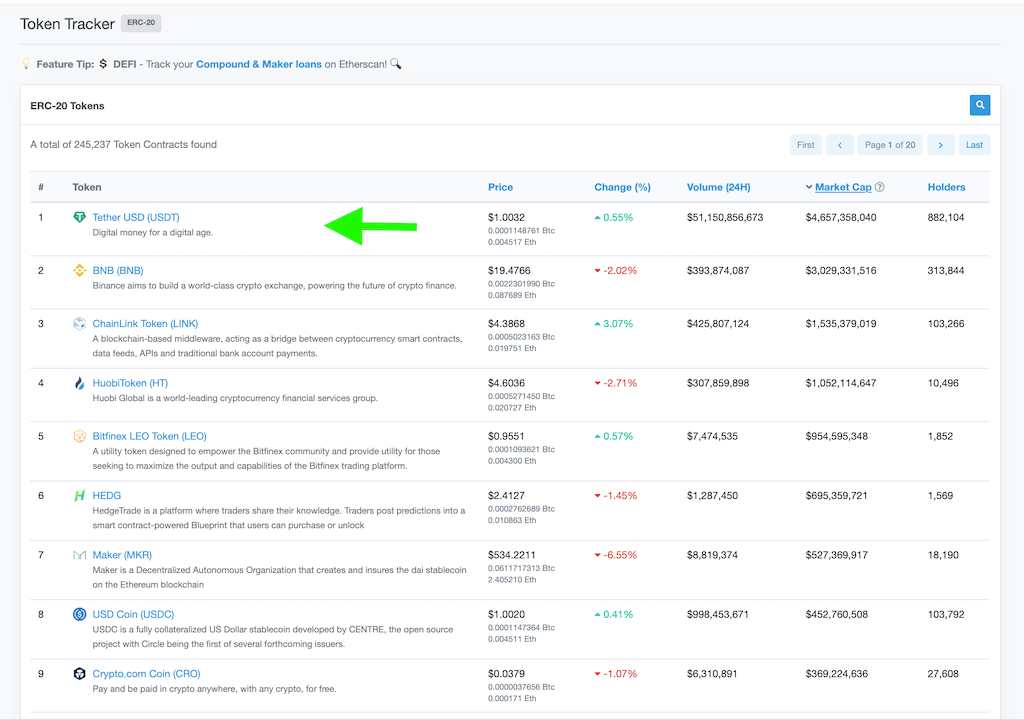Open the Market Cap sort dropdown

tap(808, 187)
